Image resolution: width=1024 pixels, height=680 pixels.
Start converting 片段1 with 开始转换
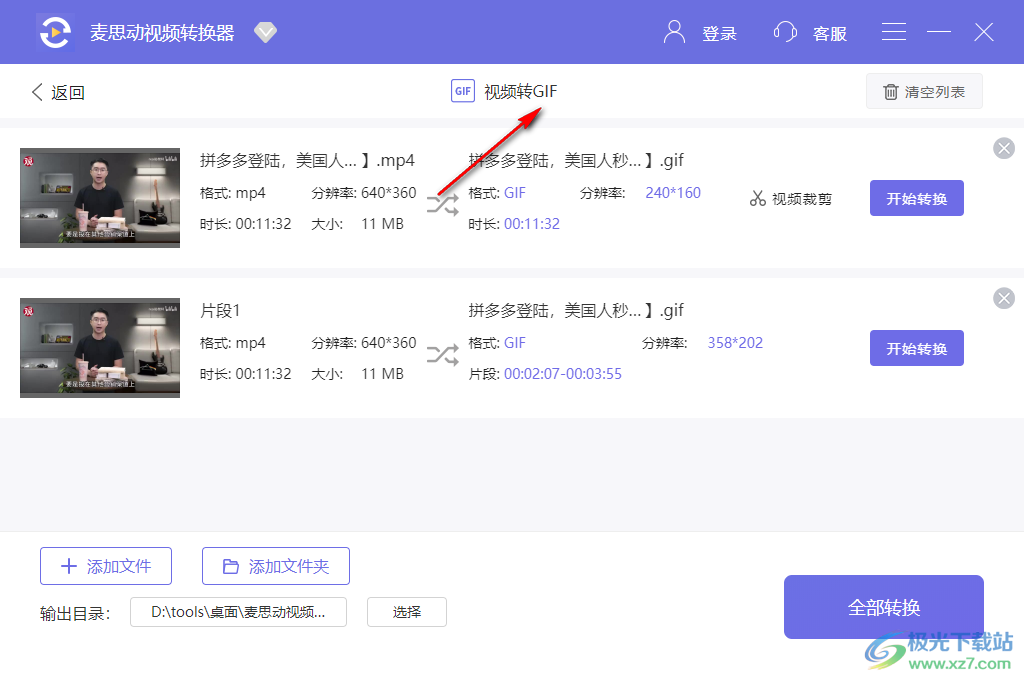(x=916, y=348)
